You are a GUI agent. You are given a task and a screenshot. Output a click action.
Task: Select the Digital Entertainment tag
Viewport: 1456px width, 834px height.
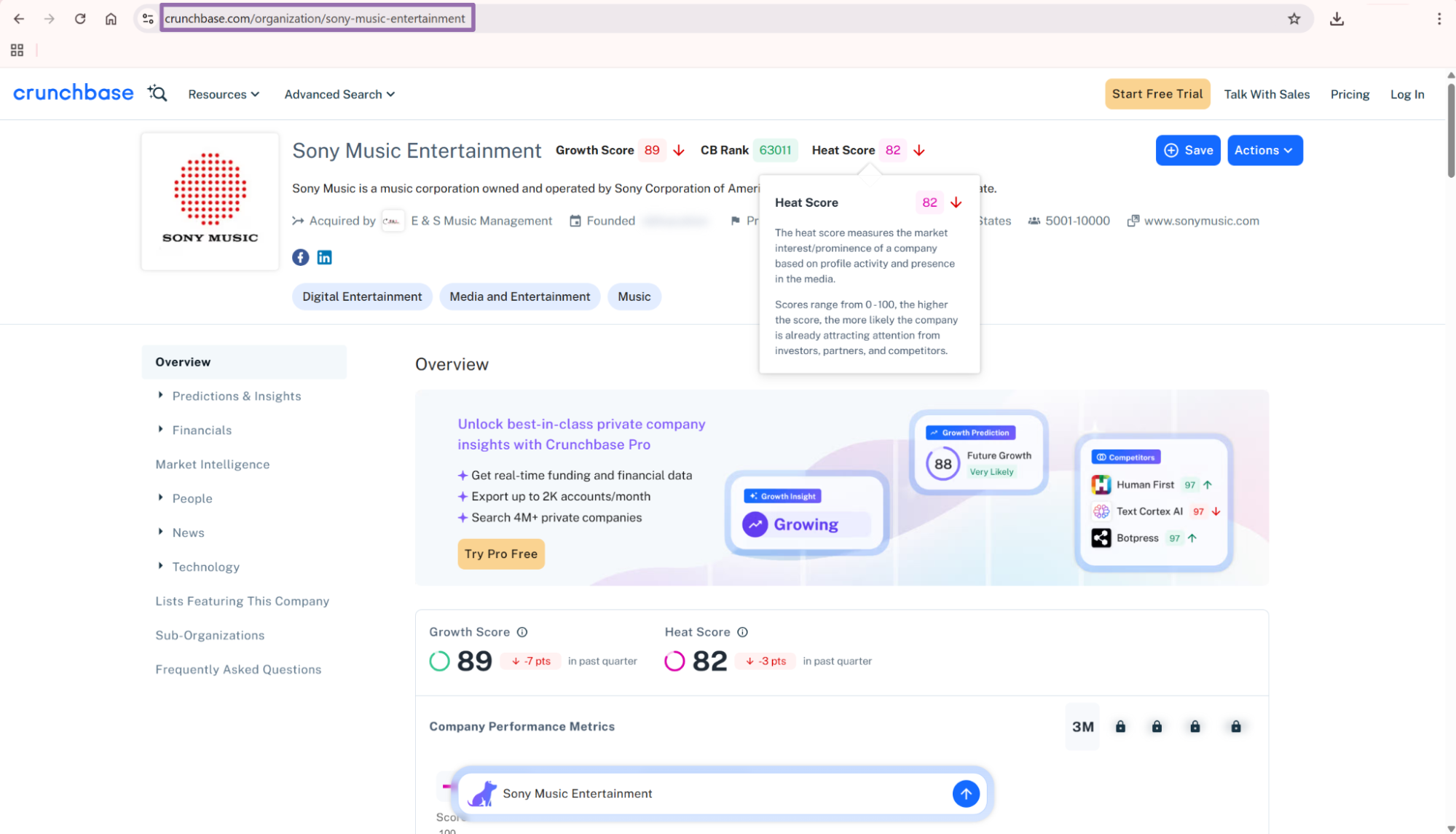(362, 296)
